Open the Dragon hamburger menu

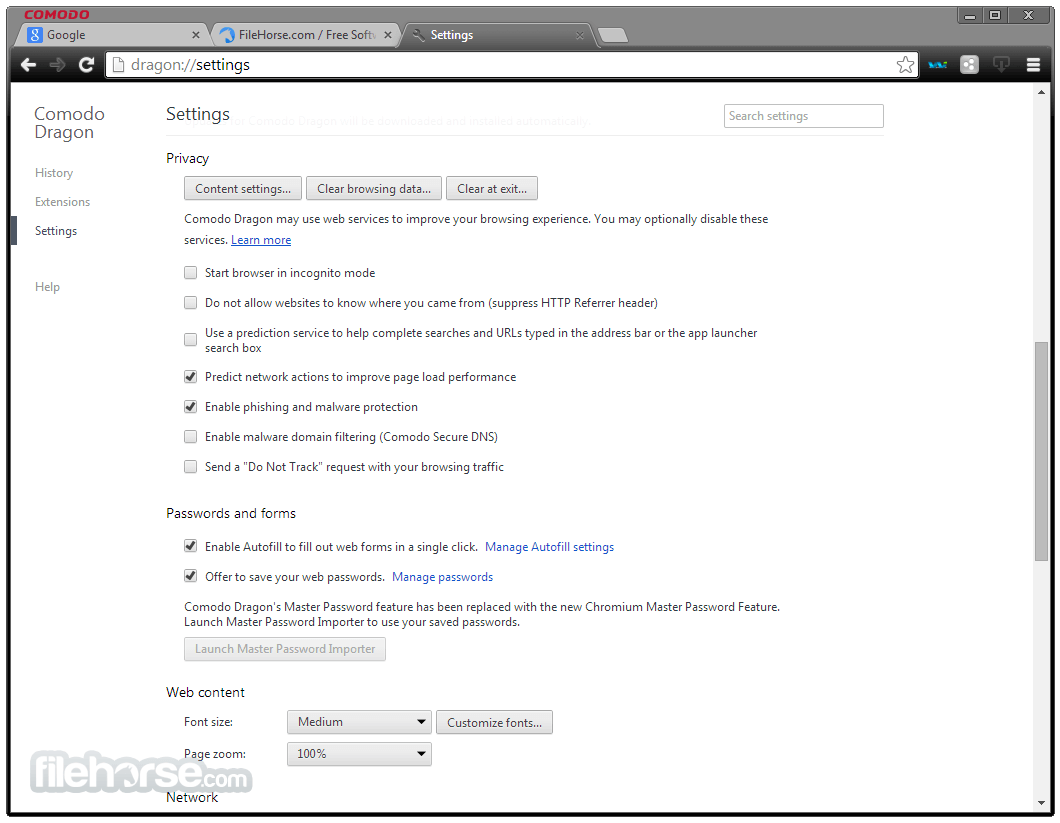(x=1033, y=65)
